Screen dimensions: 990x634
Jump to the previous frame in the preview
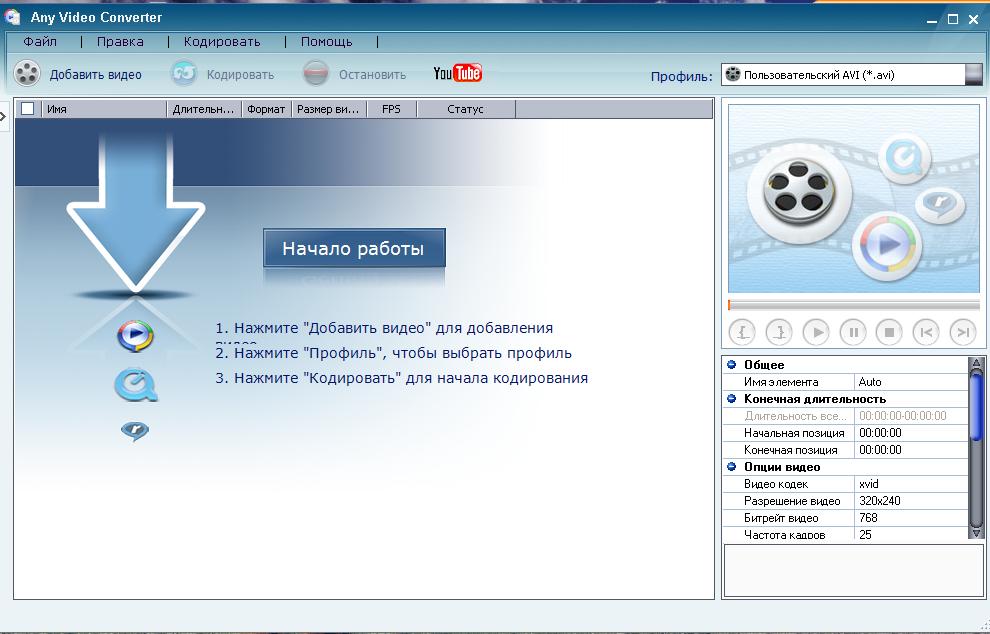pyautogui.click(x=926, y=332)
